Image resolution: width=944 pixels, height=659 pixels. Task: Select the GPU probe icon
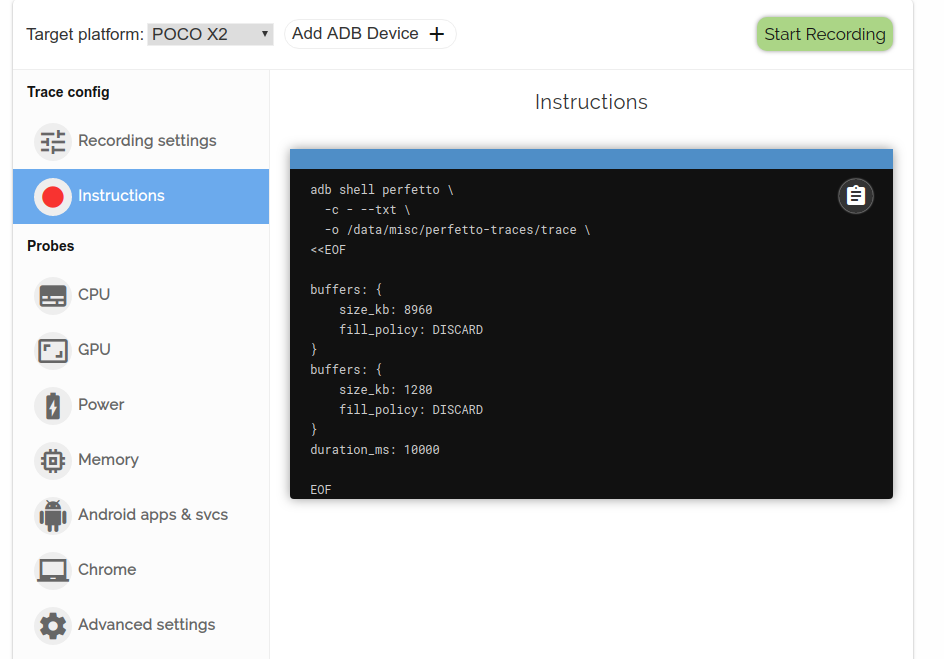click(52, 349)
